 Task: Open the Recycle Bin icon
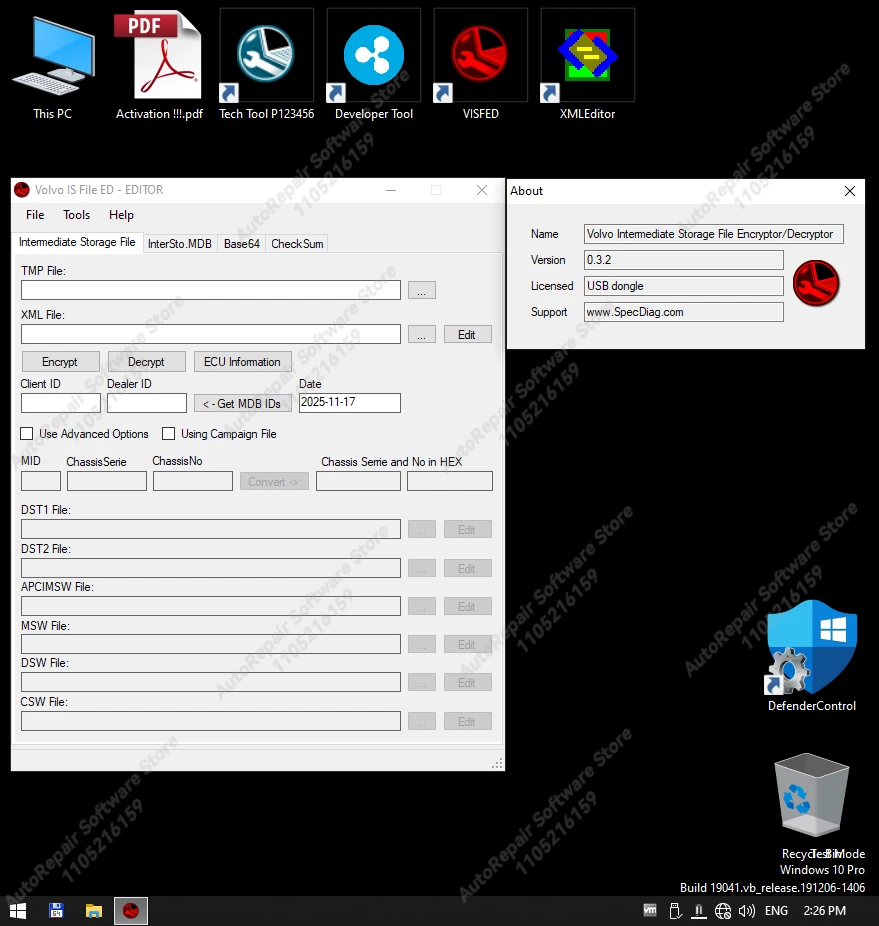pyautogui.click(x=812, y=795)
